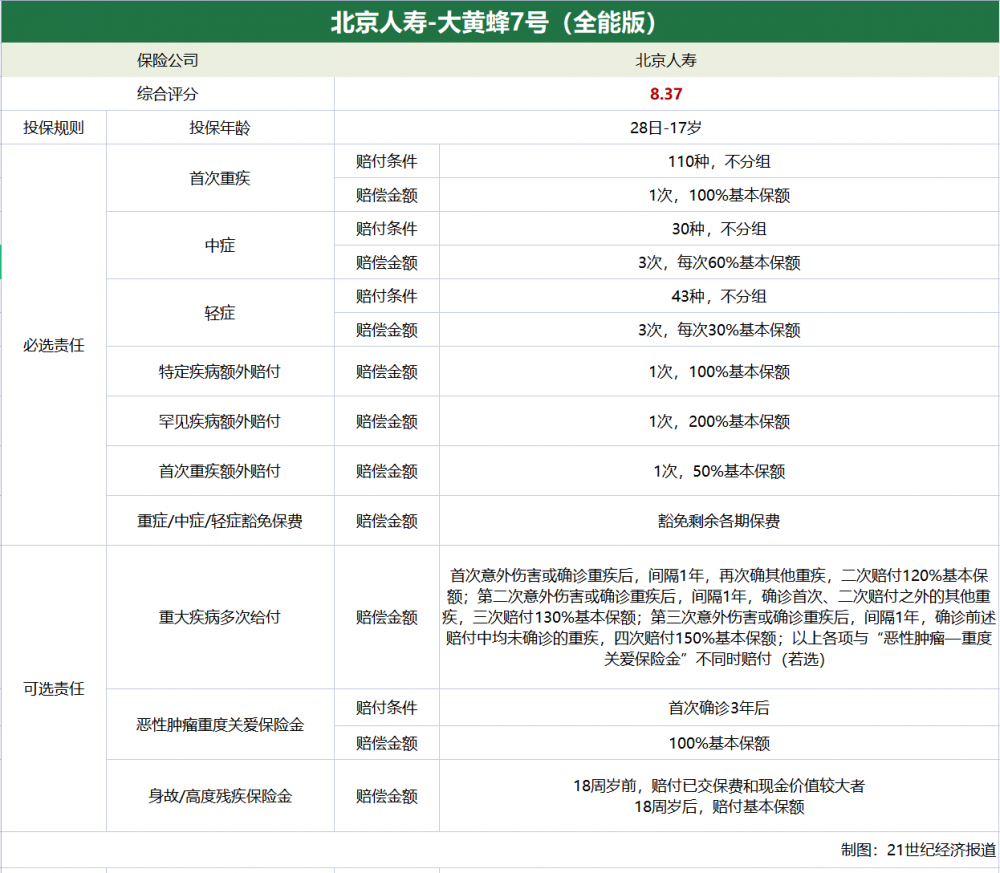1000x873 pixels.
Task: Click 赔偿金额 in the 轻症 row
Action: (x=386, y=330)
